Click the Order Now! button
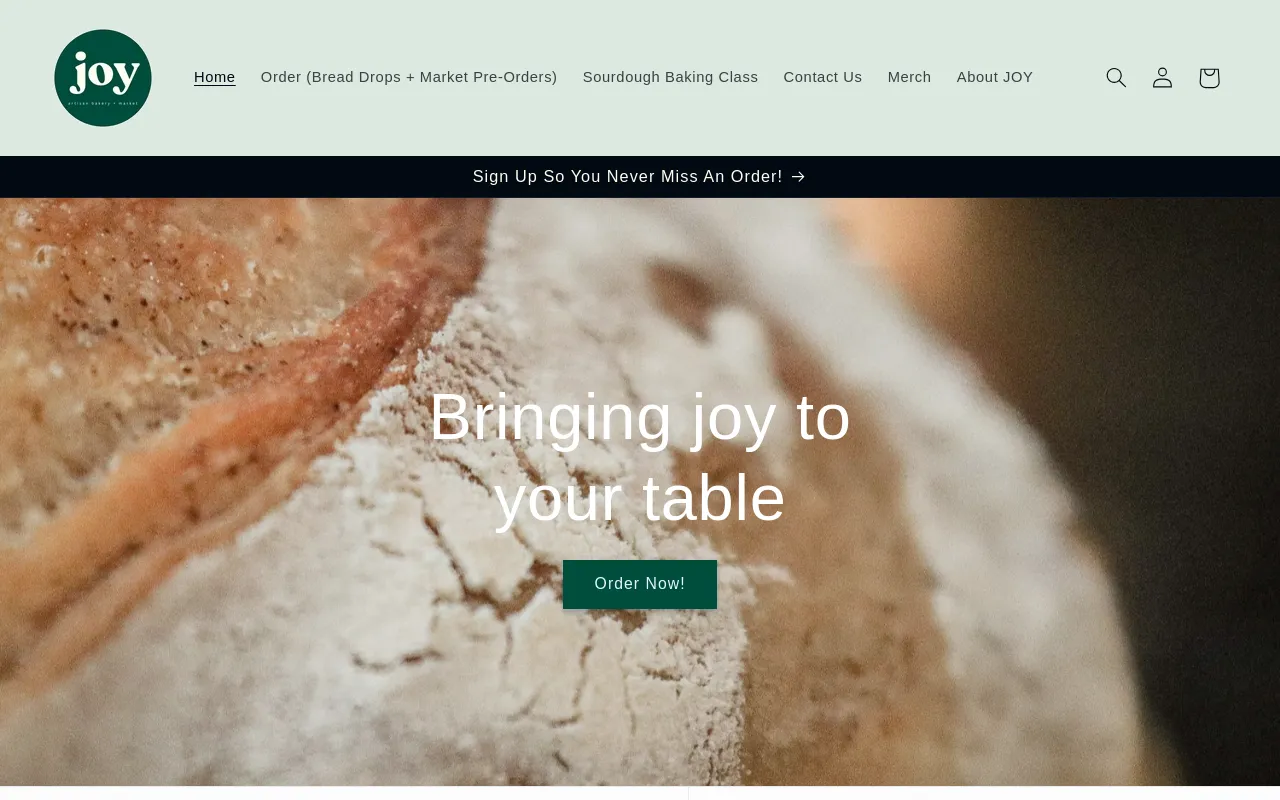Viewport: 1280px width, 800px height. click(x=640, y=584)
